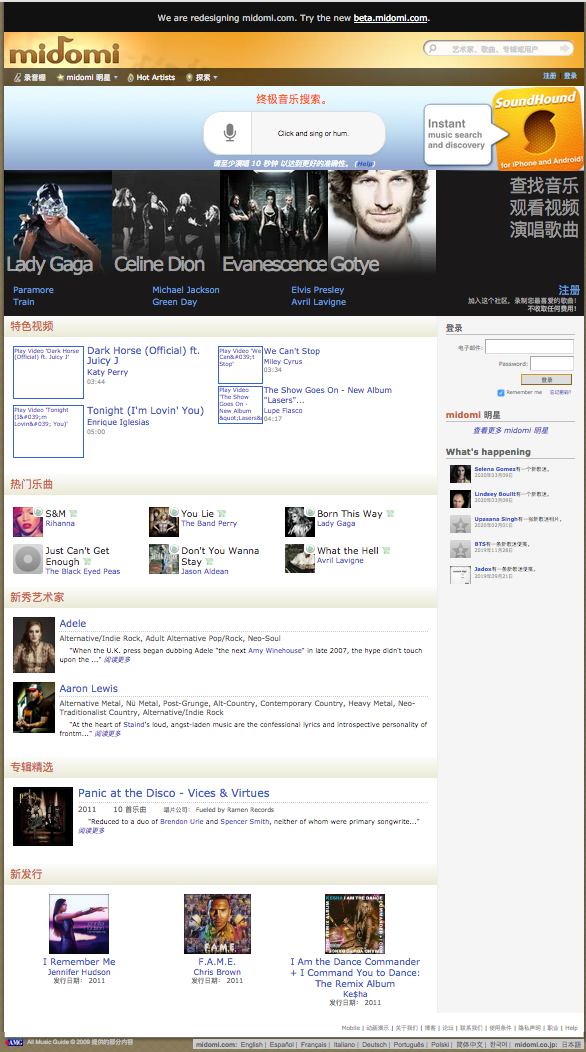This screenshot has height=1052, width=586.
Task: Open the beta.midomi.com link
Action: pyautogui.click(x=391, y=18)
